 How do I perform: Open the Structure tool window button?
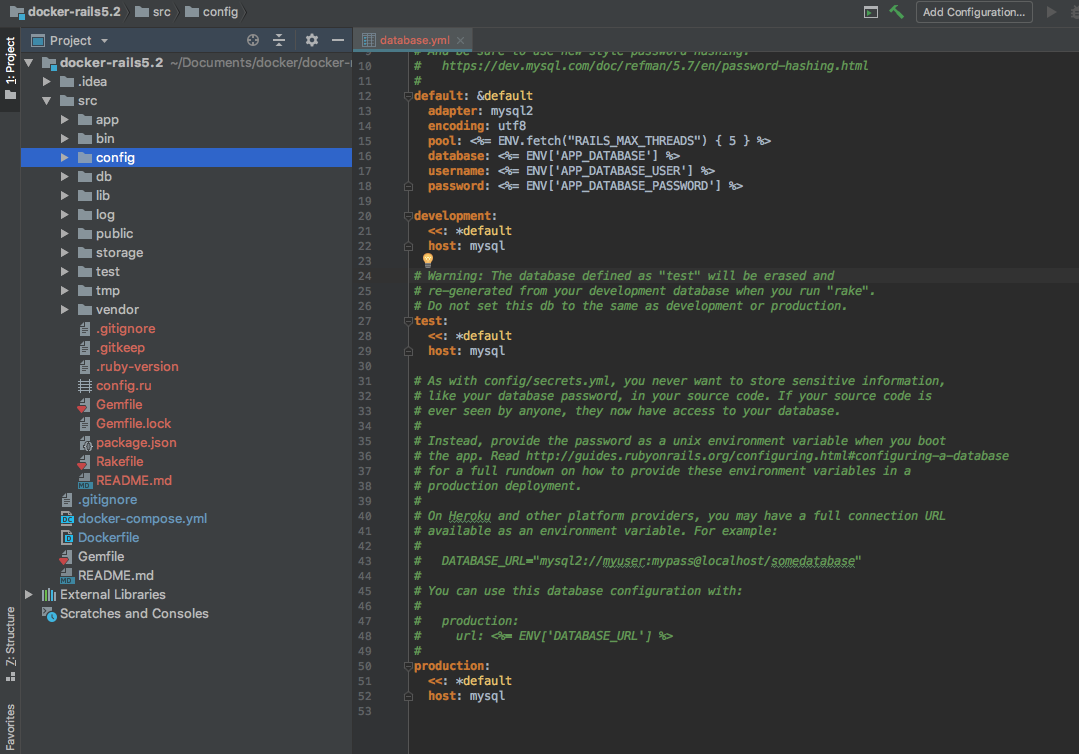9,647
